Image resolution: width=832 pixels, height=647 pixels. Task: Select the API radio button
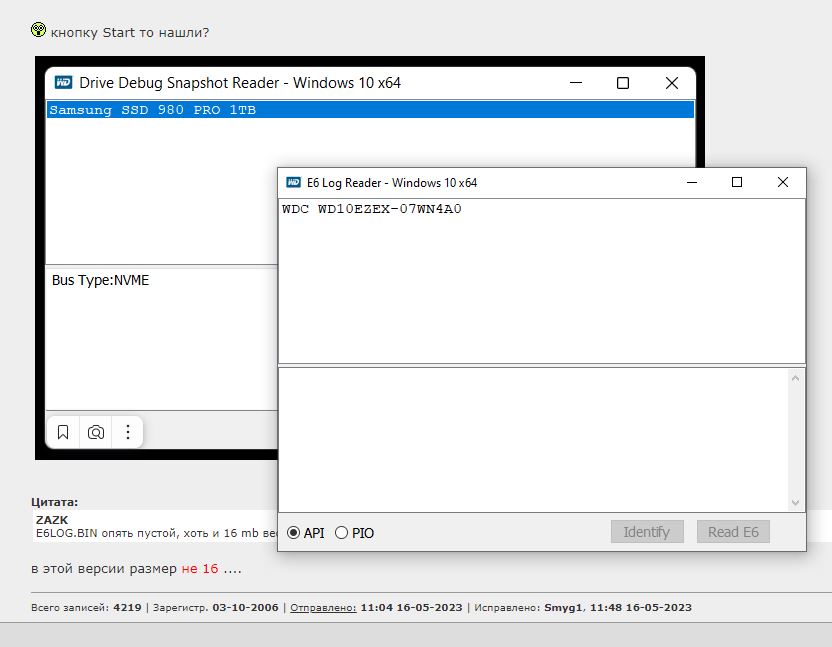pos(293,532)
